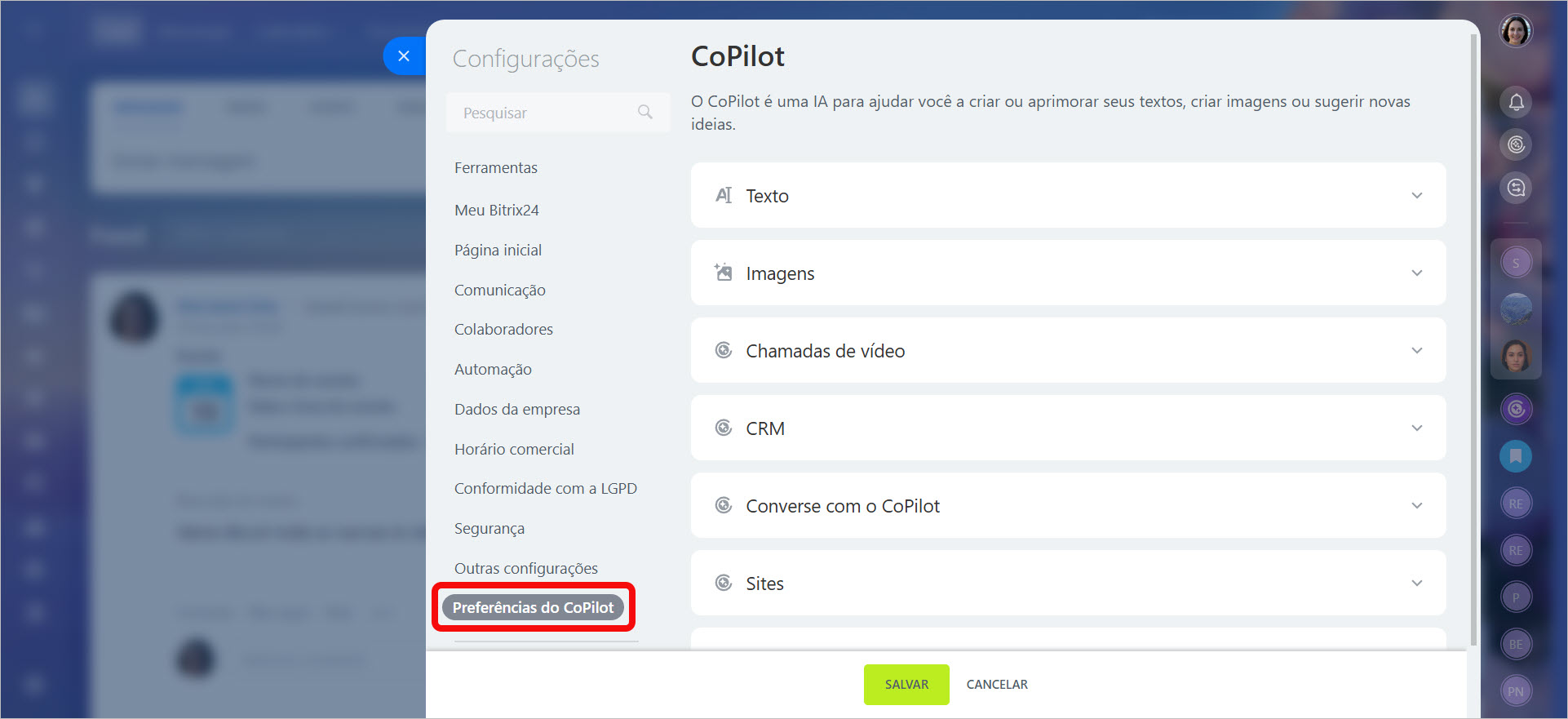Open CoPilot spiral icon below the bell
The width and height of the screenshot is (1568, 719).
point(1516,145)
